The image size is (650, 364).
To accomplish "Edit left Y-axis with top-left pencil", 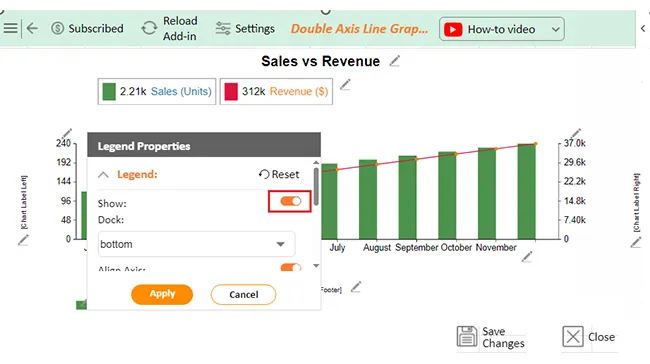I will click(67, 133).
